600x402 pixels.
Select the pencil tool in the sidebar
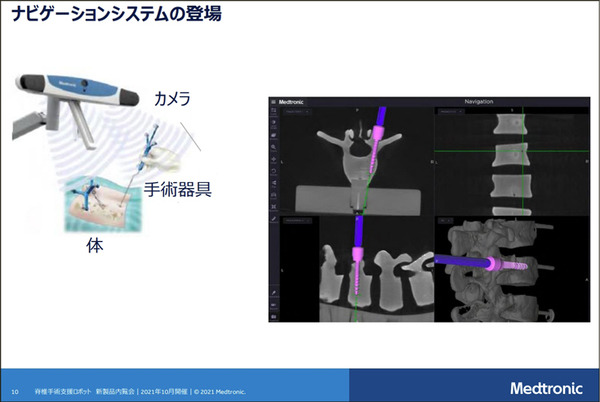point(275,218)
